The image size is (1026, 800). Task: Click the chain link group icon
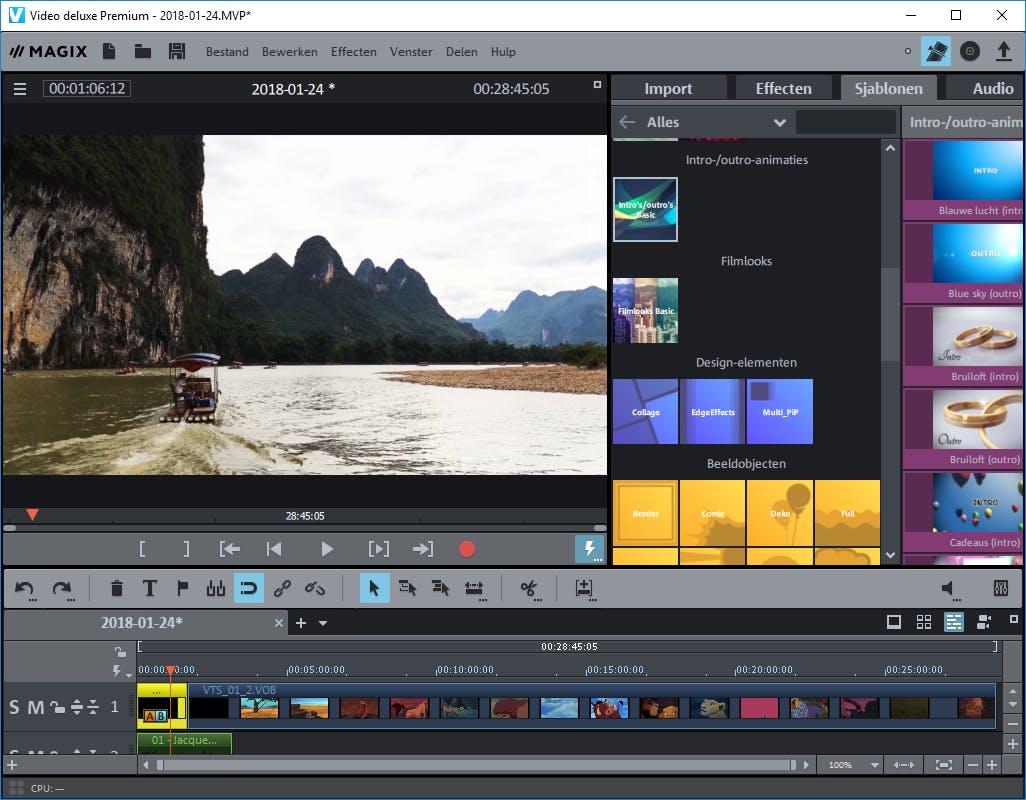[x=282, y=588]
